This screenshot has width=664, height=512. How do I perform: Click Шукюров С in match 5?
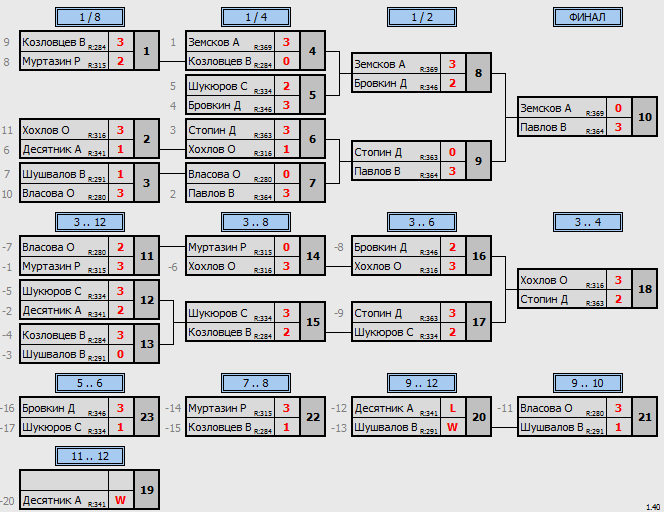[x=218, y=86]
